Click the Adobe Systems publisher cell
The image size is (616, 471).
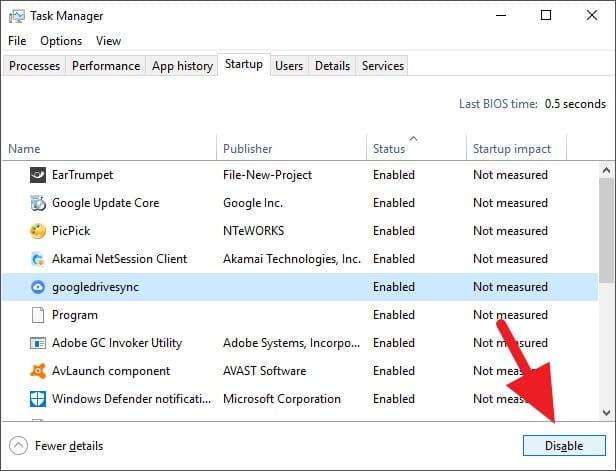[x=291, y=343]
